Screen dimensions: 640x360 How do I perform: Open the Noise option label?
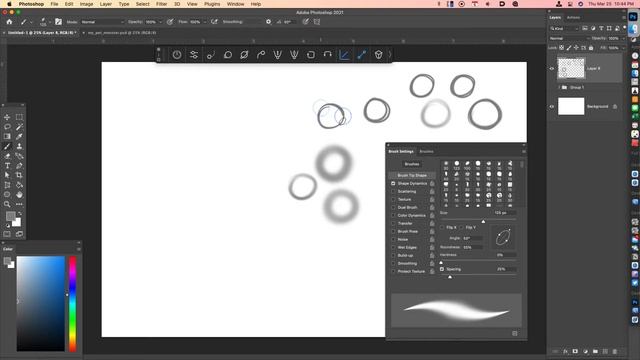[x=403, y=239]
